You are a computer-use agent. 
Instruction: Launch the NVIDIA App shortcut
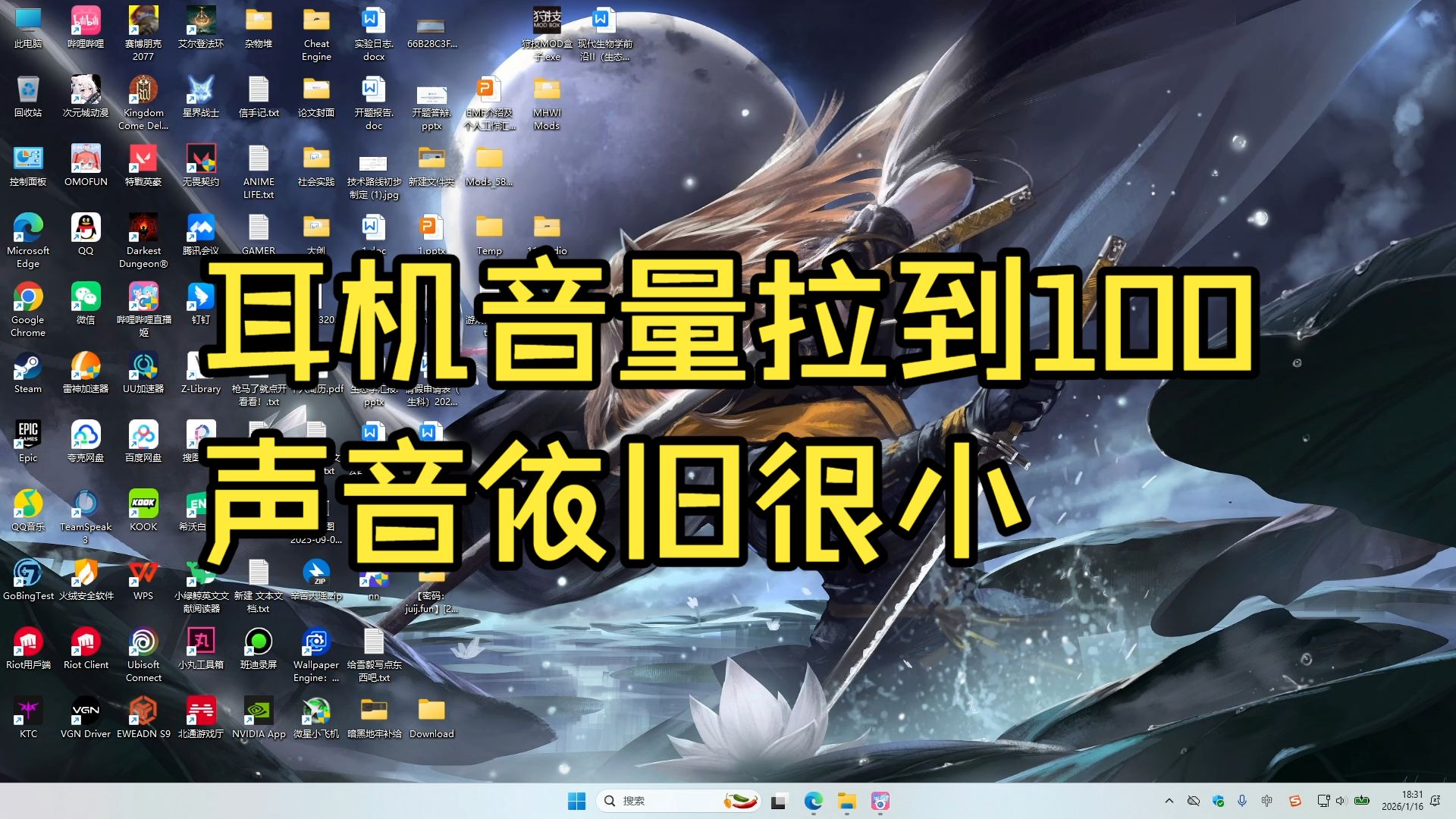tap(259, 718)
